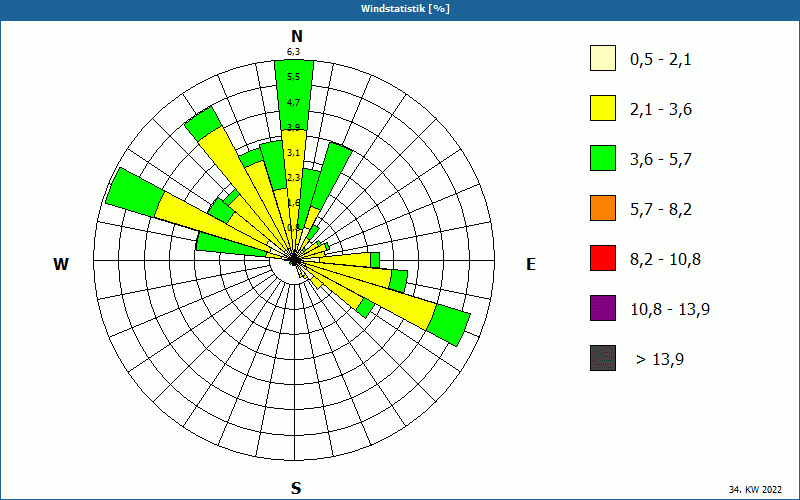Viewport: 800px width, 500px height.
Task: Click the 2,3 radial axis value
Action: click(x=293, y=178)
